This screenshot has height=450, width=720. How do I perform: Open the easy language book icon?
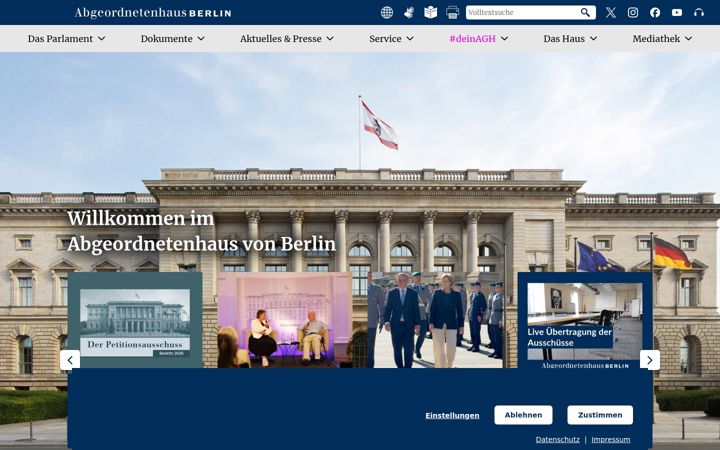tap(431, 12)
